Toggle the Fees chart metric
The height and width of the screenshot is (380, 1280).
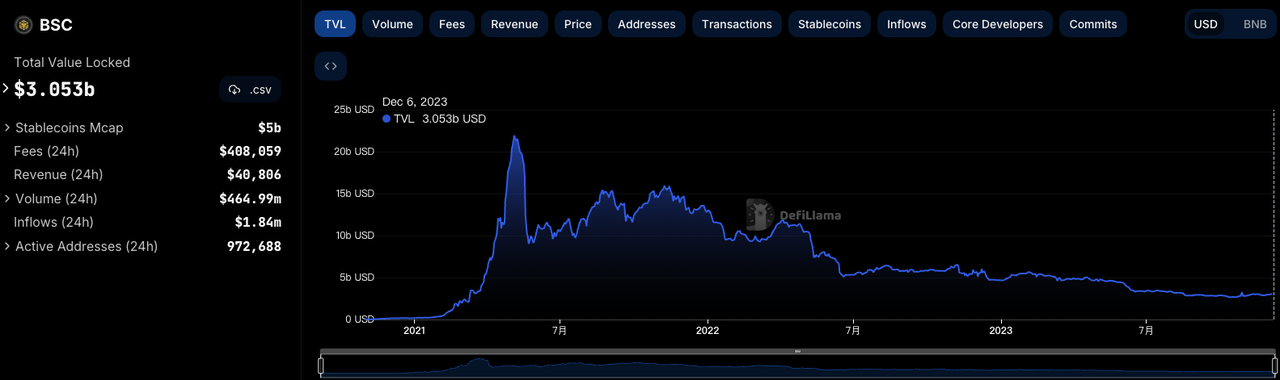pos(452,24)
